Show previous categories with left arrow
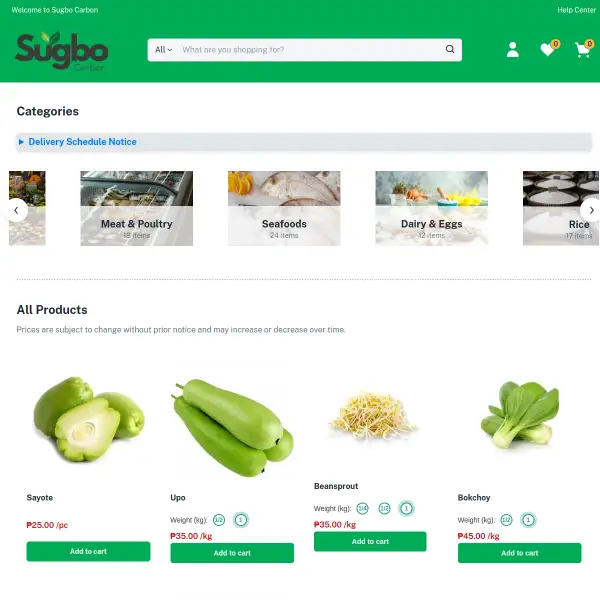This screenshot has width=600, height=600. (x=16, y=210)
